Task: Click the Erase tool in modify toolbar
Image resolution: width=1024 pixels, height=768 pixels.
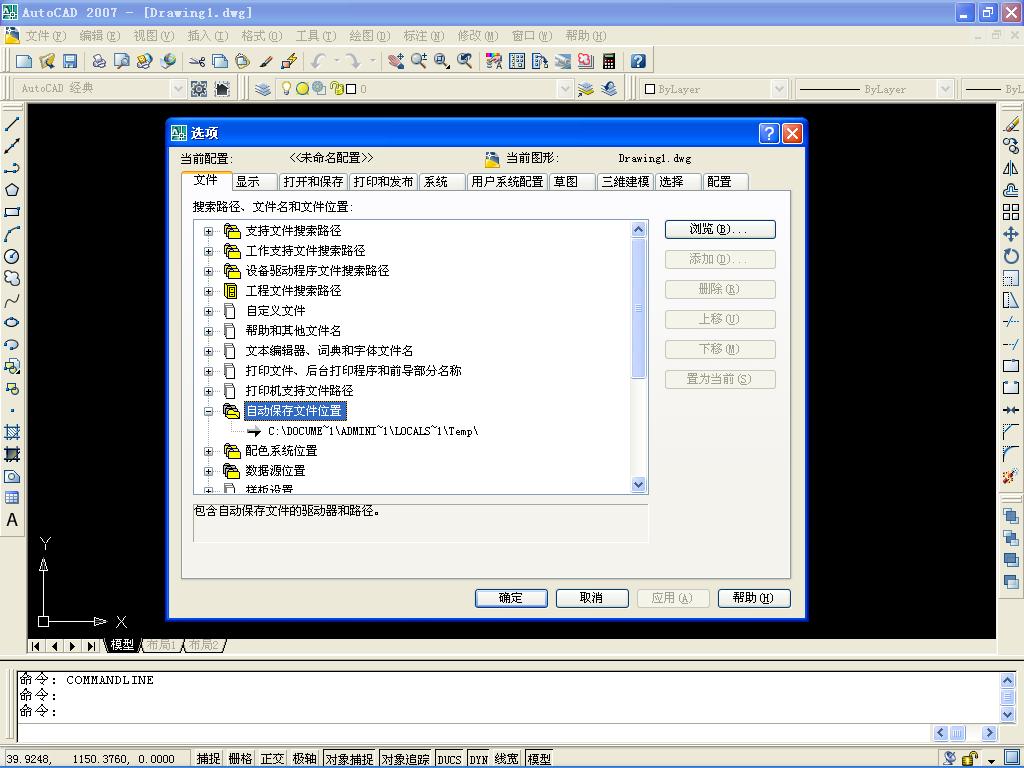Action: pyautogui.click(x=1011, y=123)
